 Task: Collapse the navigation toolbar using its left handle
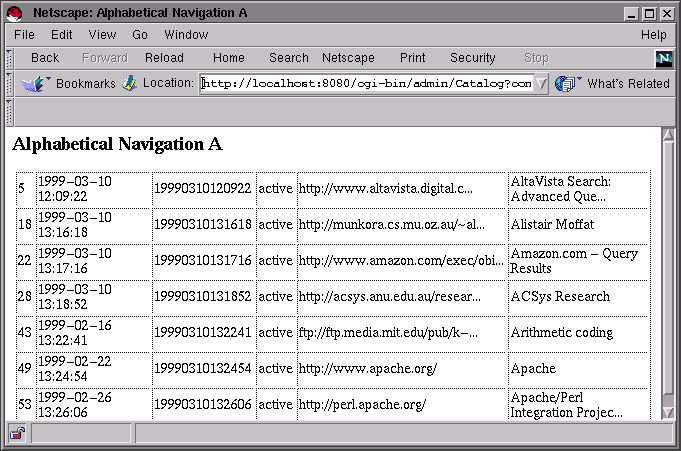[9, 58]
